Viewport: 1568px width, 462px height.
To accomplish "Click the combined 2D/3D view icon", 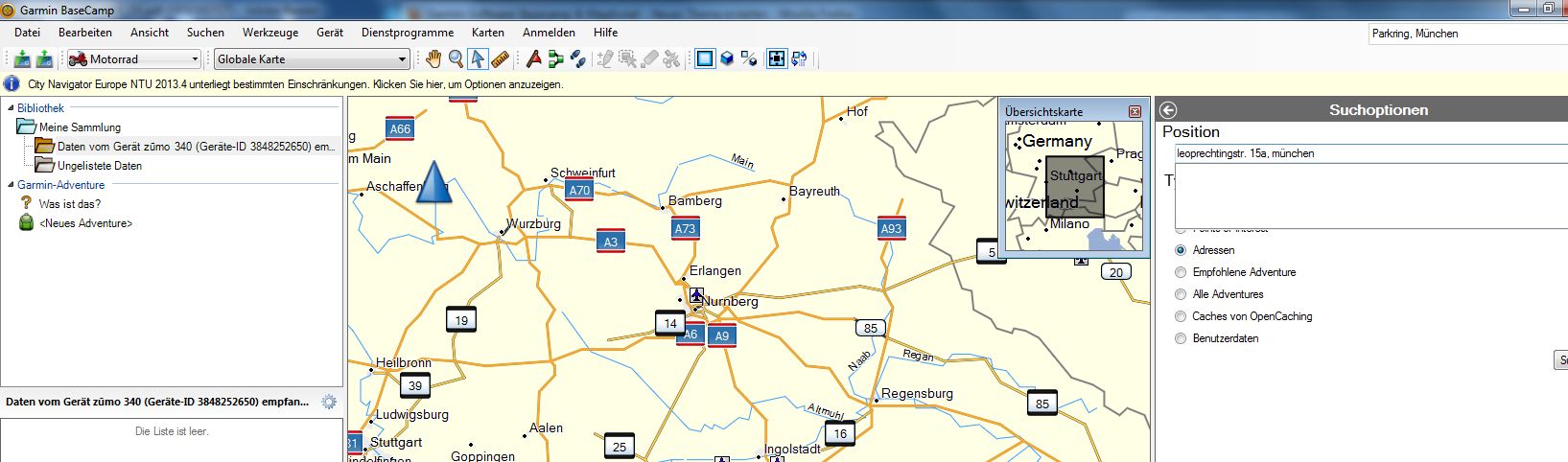I will coord(749,59).
